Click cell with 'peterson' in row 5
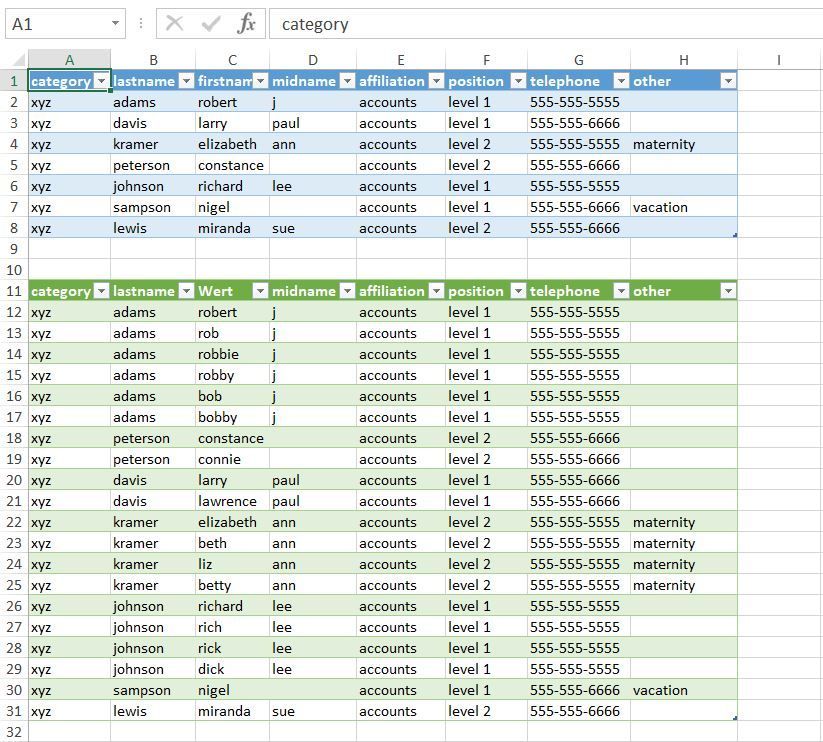This screenshot has height=742, width=823. (153, 165)
